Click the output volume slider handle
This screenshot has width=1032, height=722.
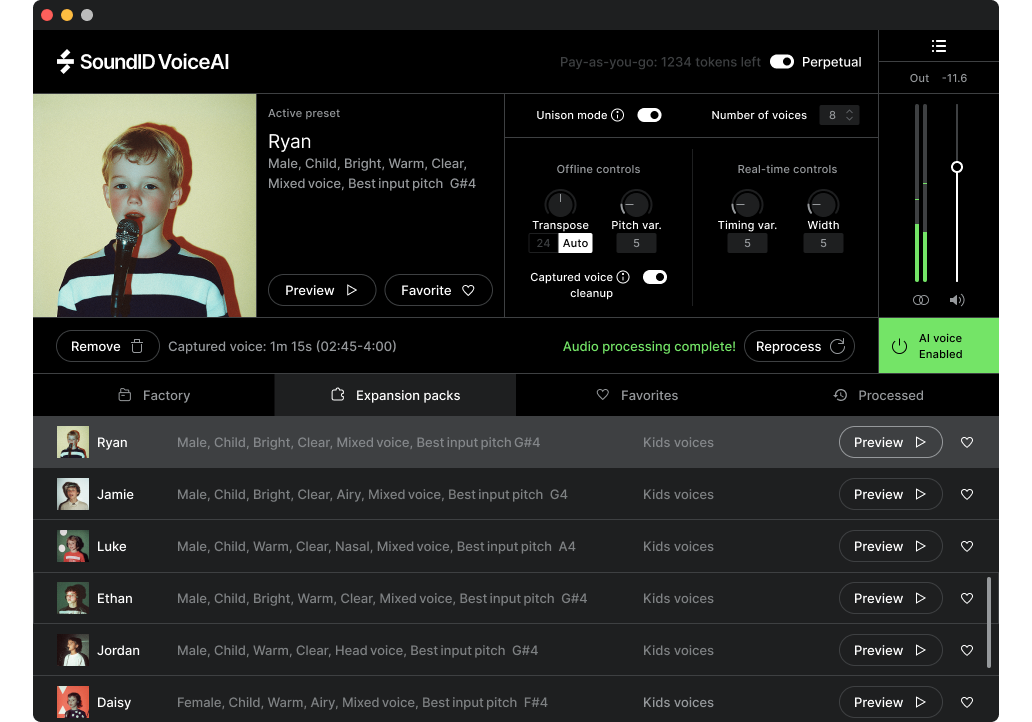click(957, 167)
